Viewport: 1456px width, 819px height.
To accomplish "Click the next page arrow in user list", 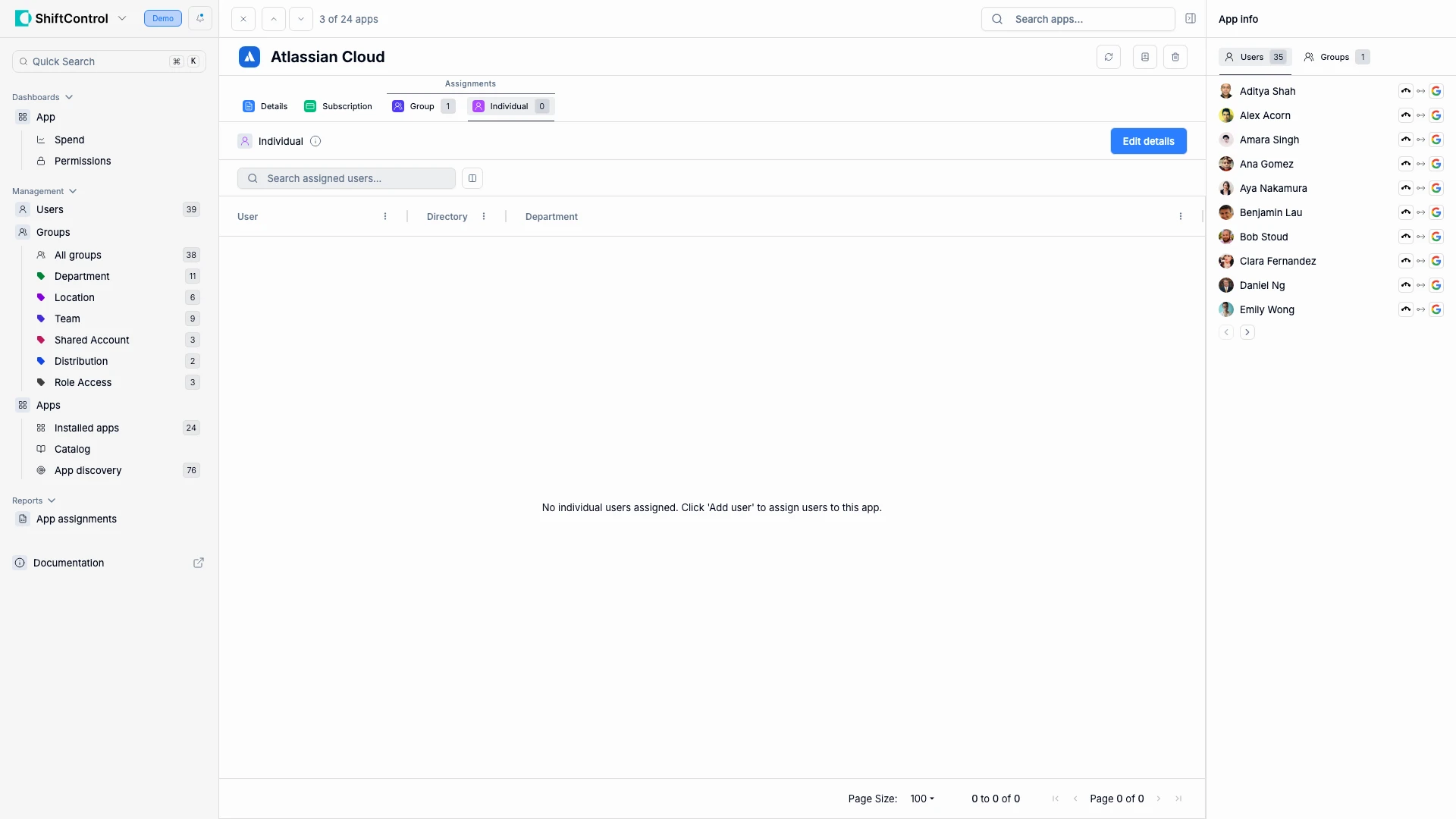I will click(1247, 332).
